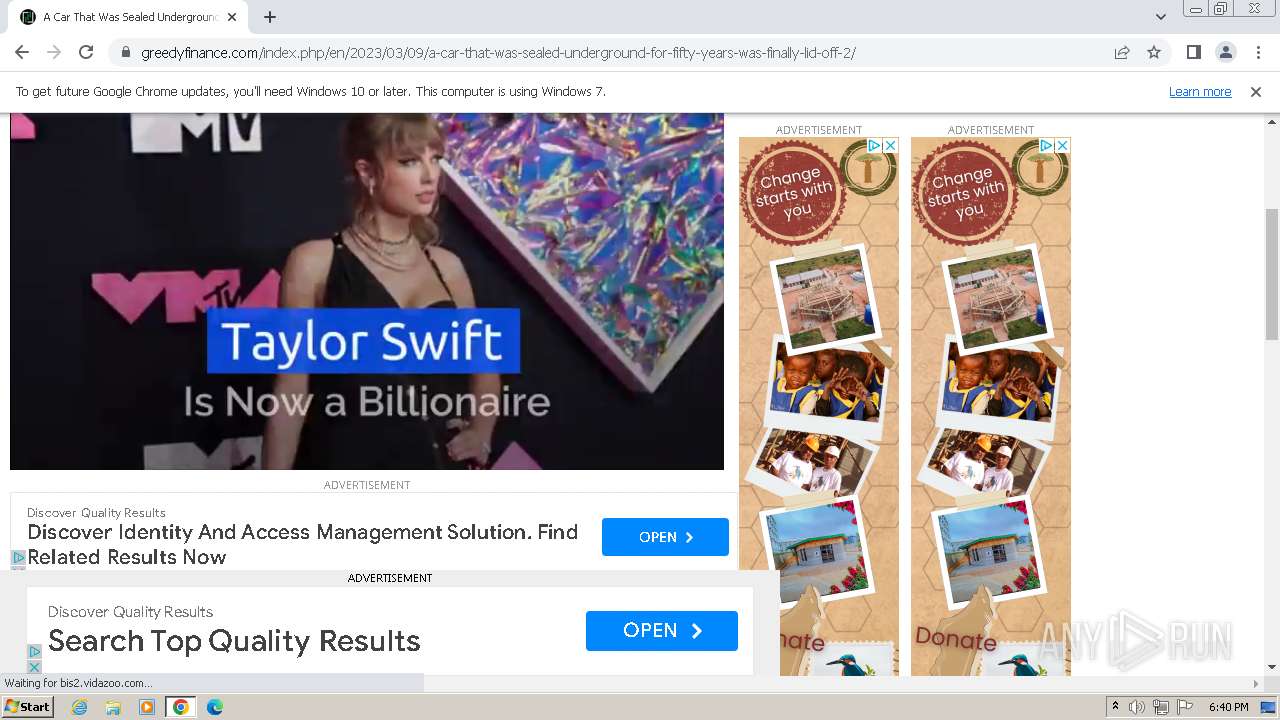
Task: Open Chrome profile avatar
Action: [1225, 53]
